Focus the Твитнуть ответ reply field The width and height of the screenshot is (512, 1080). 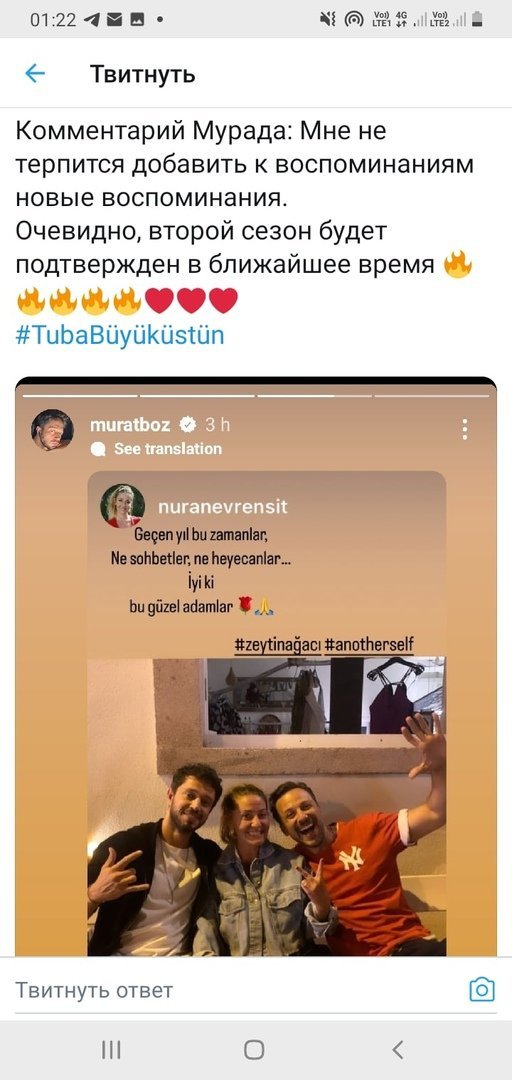pyautogui.click(x=234, y=990)
